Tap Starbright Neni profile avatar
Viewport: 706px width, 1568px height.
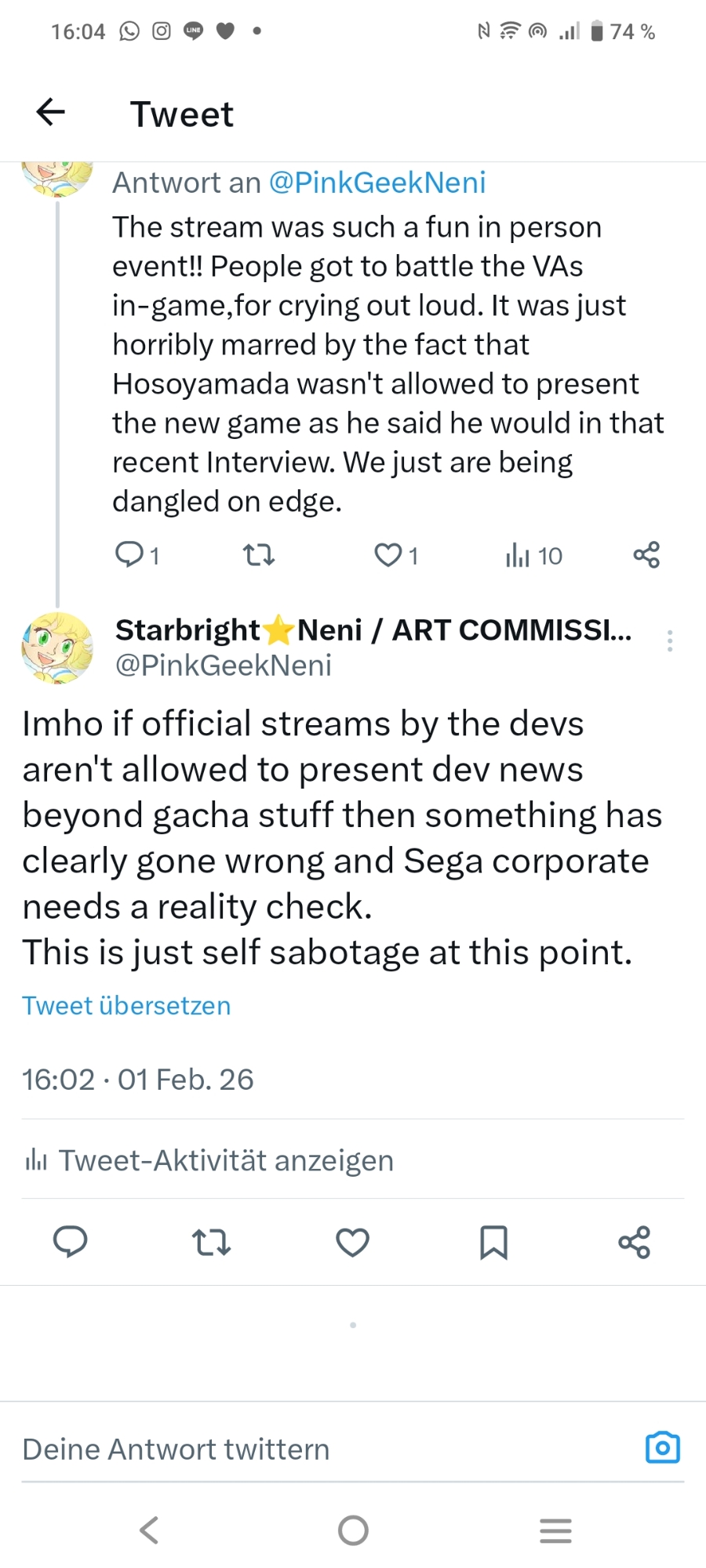pos(57,648)
